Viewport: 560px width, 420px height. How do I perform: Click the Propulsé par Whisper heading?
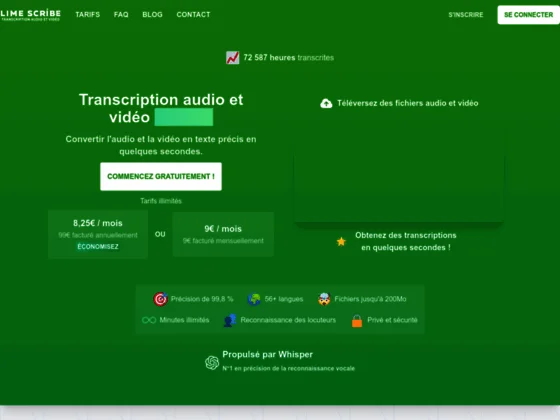coord(268,354)
